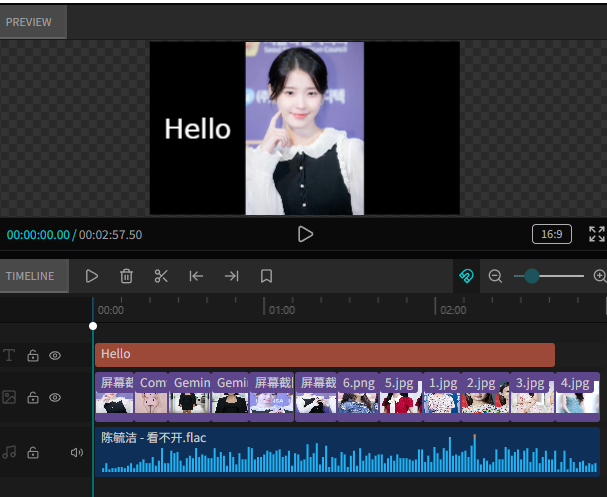The height and width of the screenshot is (497, 607).
Task: Play the timeline from the toolbar
Action: click(91, 276)
